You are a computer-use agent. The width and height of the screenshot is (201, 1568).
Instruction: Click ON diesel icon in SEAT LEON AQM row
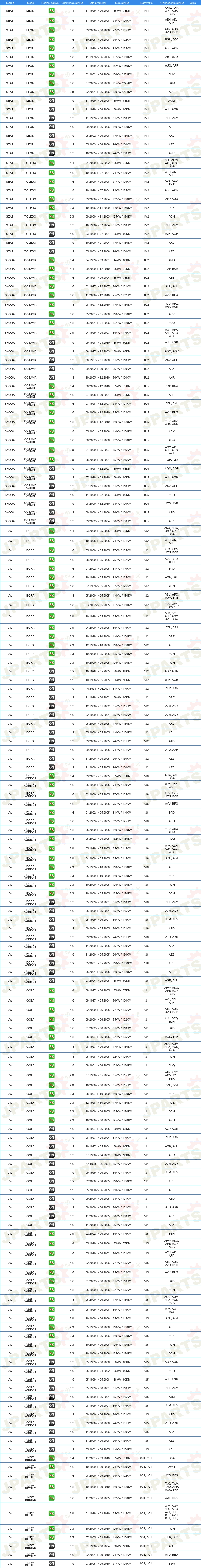[52, 101]
